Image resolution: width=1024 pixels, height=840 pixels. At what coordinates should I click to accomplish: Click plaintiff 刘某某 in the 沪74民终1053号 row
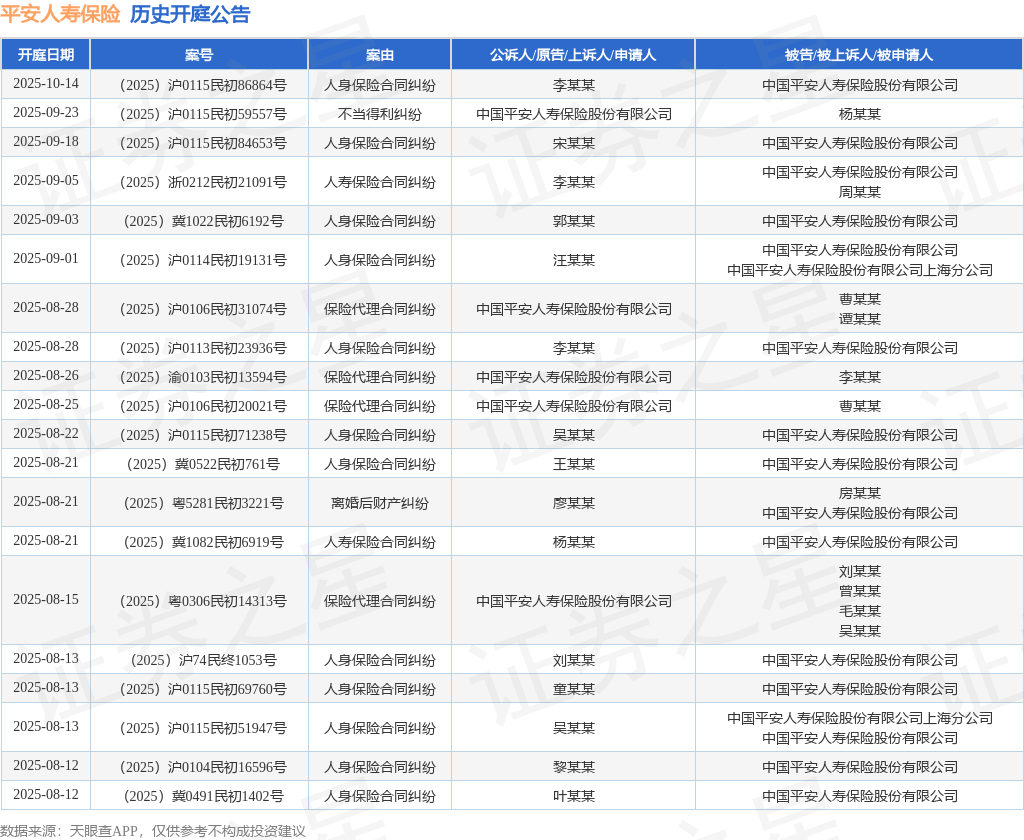pos(573,660)
